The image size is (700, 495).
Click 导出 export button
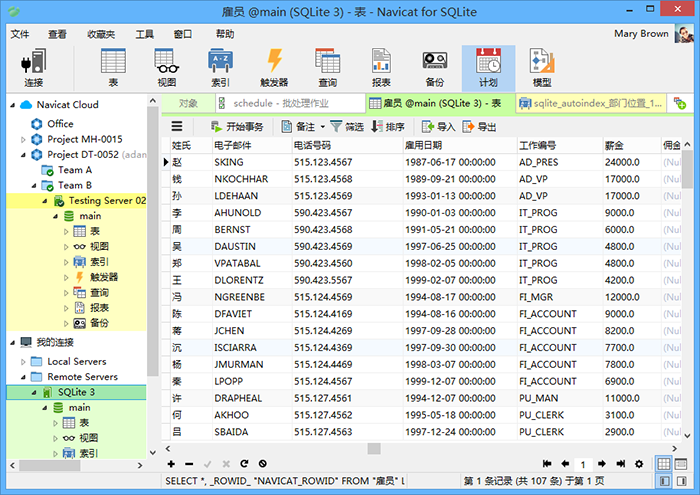(x=479, y=127)
